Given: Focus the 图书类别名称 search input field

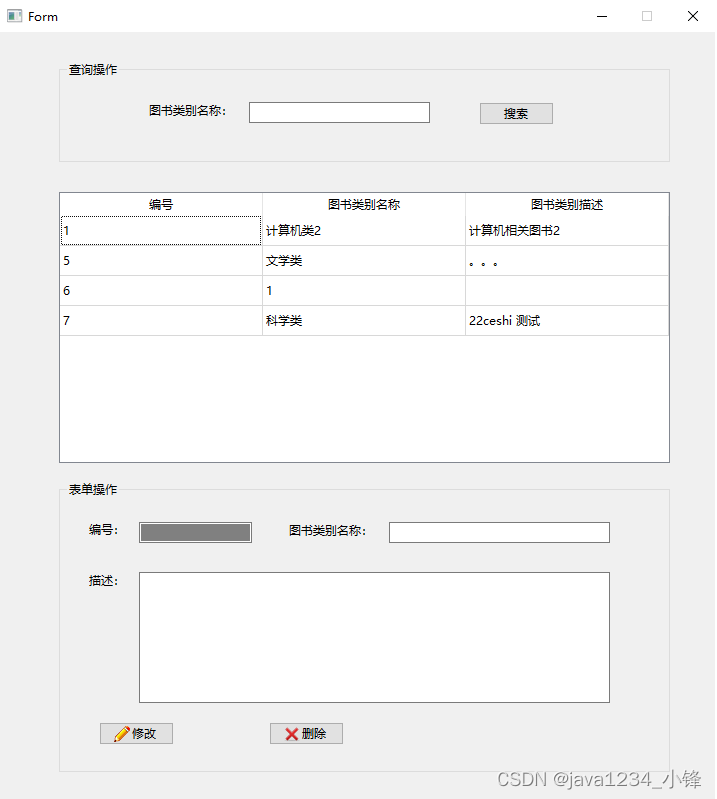Looking at the screenshot, I should [x=340, y=113].
